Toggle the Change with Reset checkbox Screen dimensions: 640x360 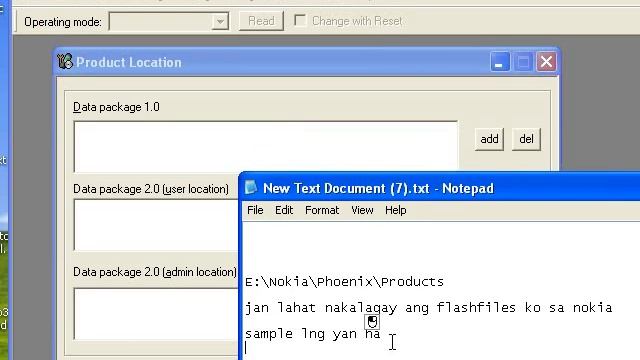300,20
